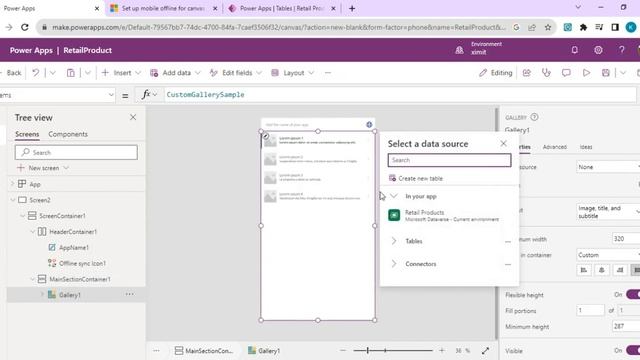Preview the app with play icon
Viewport: 640px width, 360px height.
click(x=586, y=73)
